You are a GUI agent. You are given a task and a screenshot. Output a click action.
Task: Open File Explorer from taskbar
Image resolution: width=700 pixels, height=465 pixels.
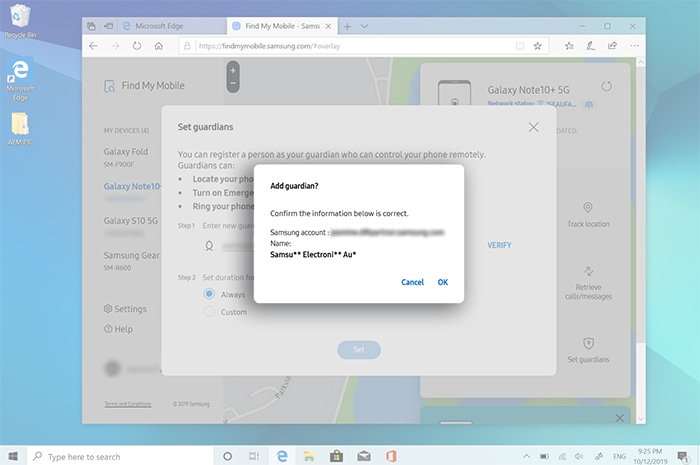tap(308, 456)
